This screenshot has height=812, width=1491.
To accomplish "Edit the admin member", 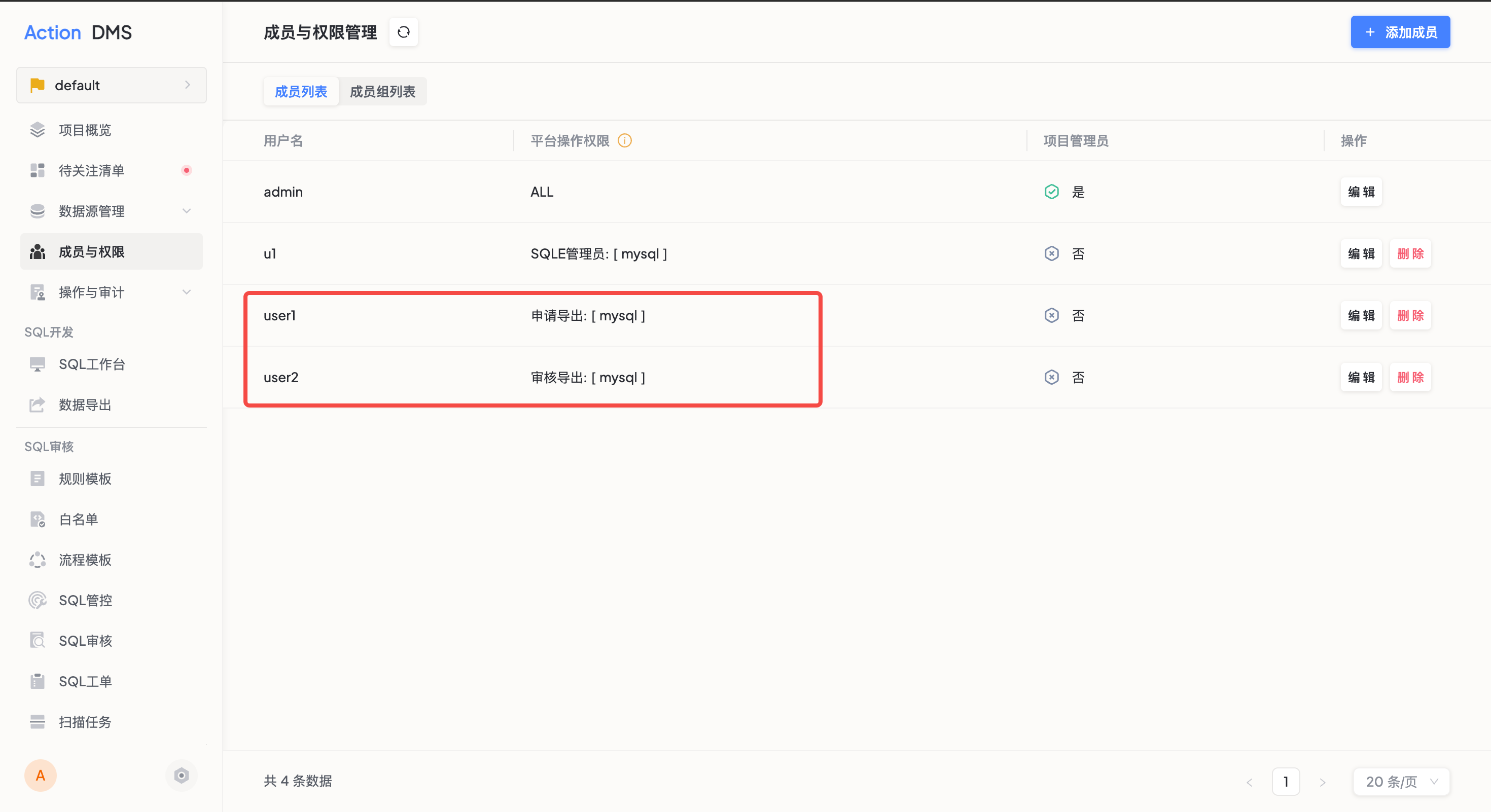I will point(1361,192).
